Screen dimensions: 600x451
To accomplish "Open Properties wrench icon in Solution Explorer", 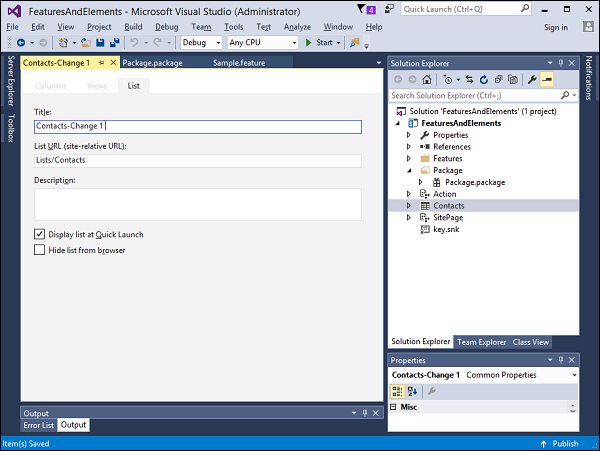I will point(532,79).
